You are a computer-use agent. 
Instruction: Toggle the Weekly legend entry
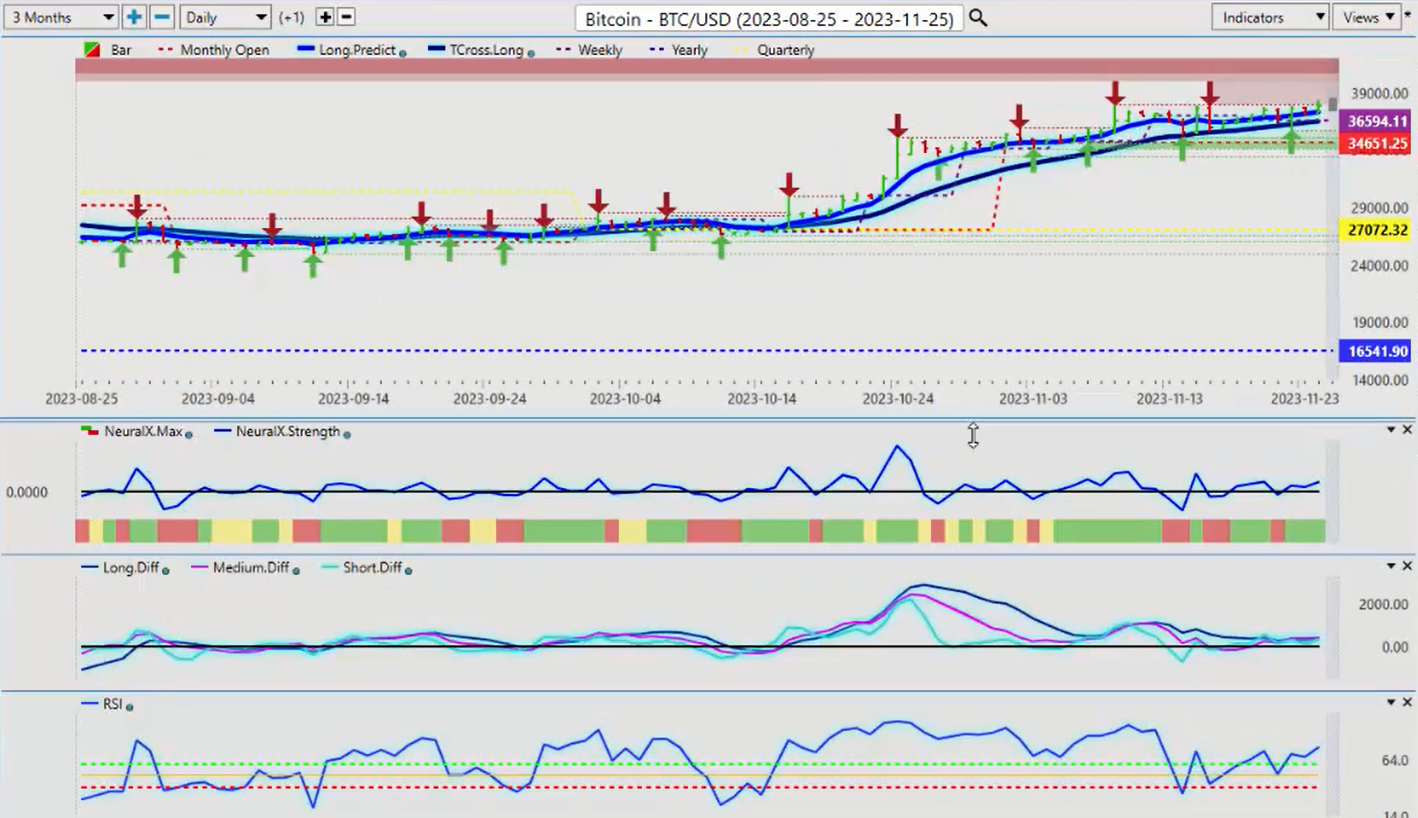[x=599, y=49]
